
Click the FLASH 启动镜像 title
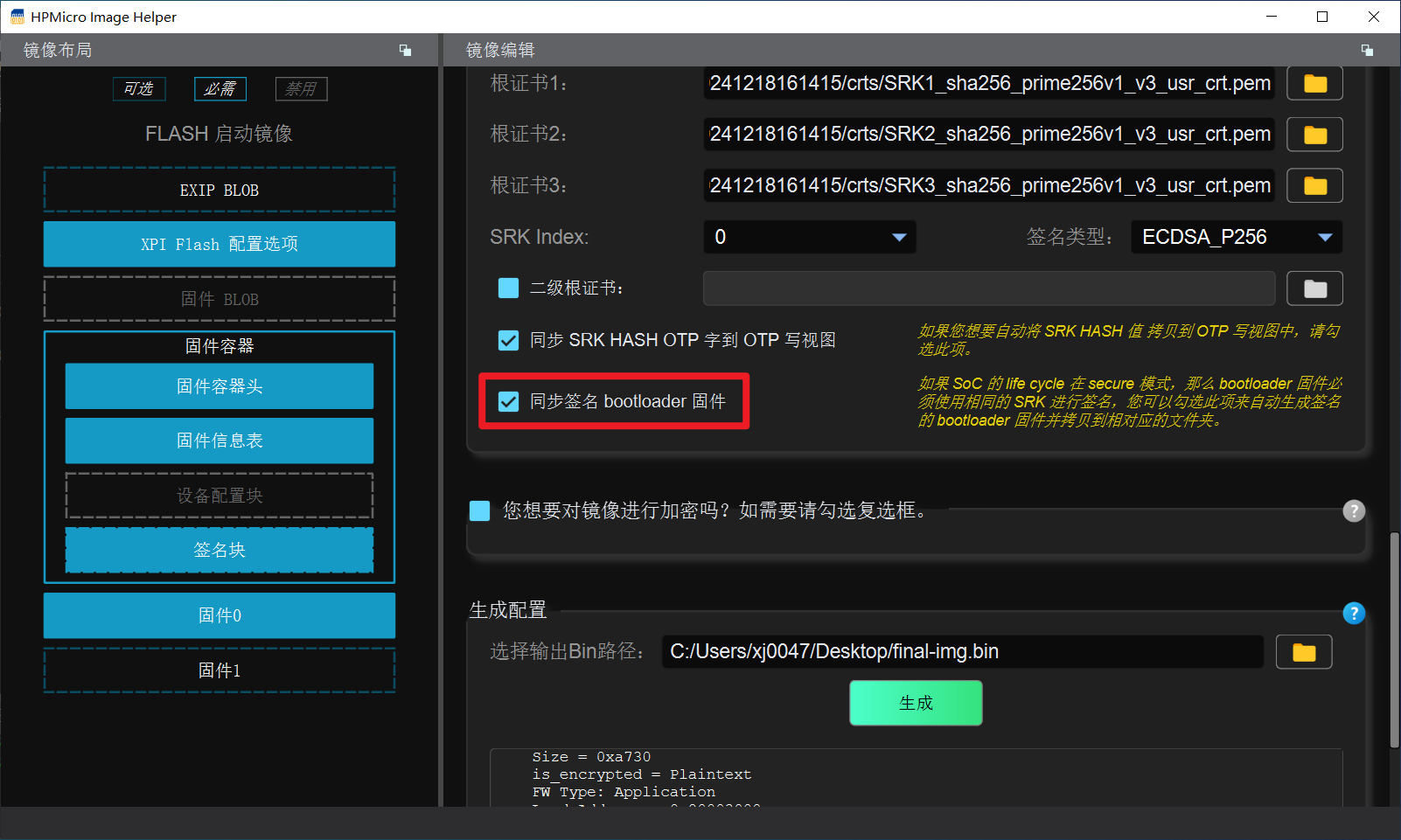click(220, 134)
